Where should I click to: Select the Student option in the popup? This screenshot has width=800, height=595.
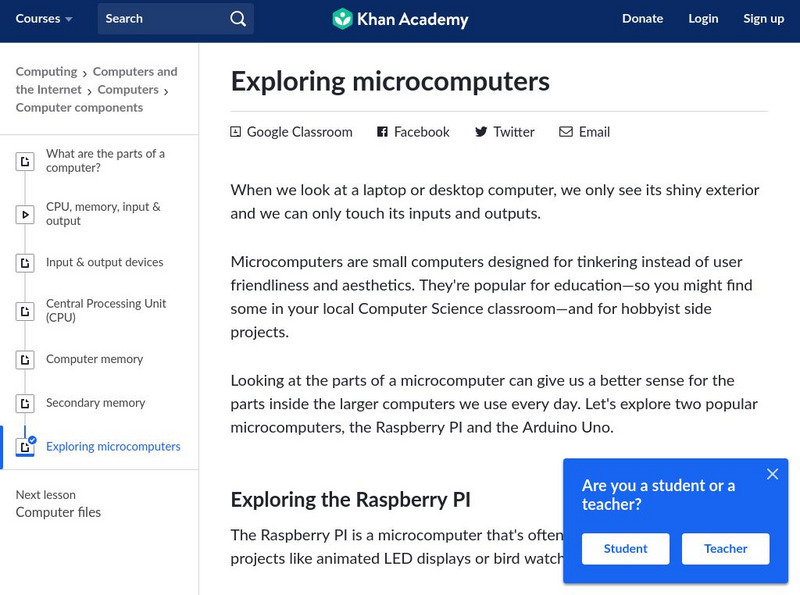[x=625, y=549]
